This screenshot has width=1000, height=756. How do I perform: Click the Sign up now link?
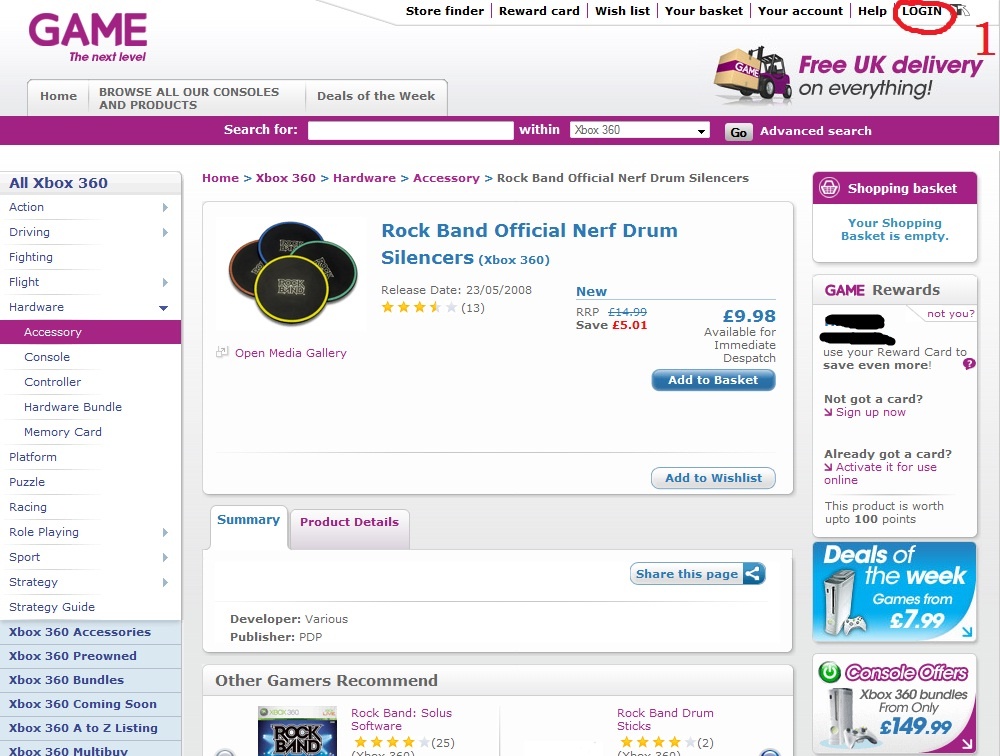(x=871, y=412)
